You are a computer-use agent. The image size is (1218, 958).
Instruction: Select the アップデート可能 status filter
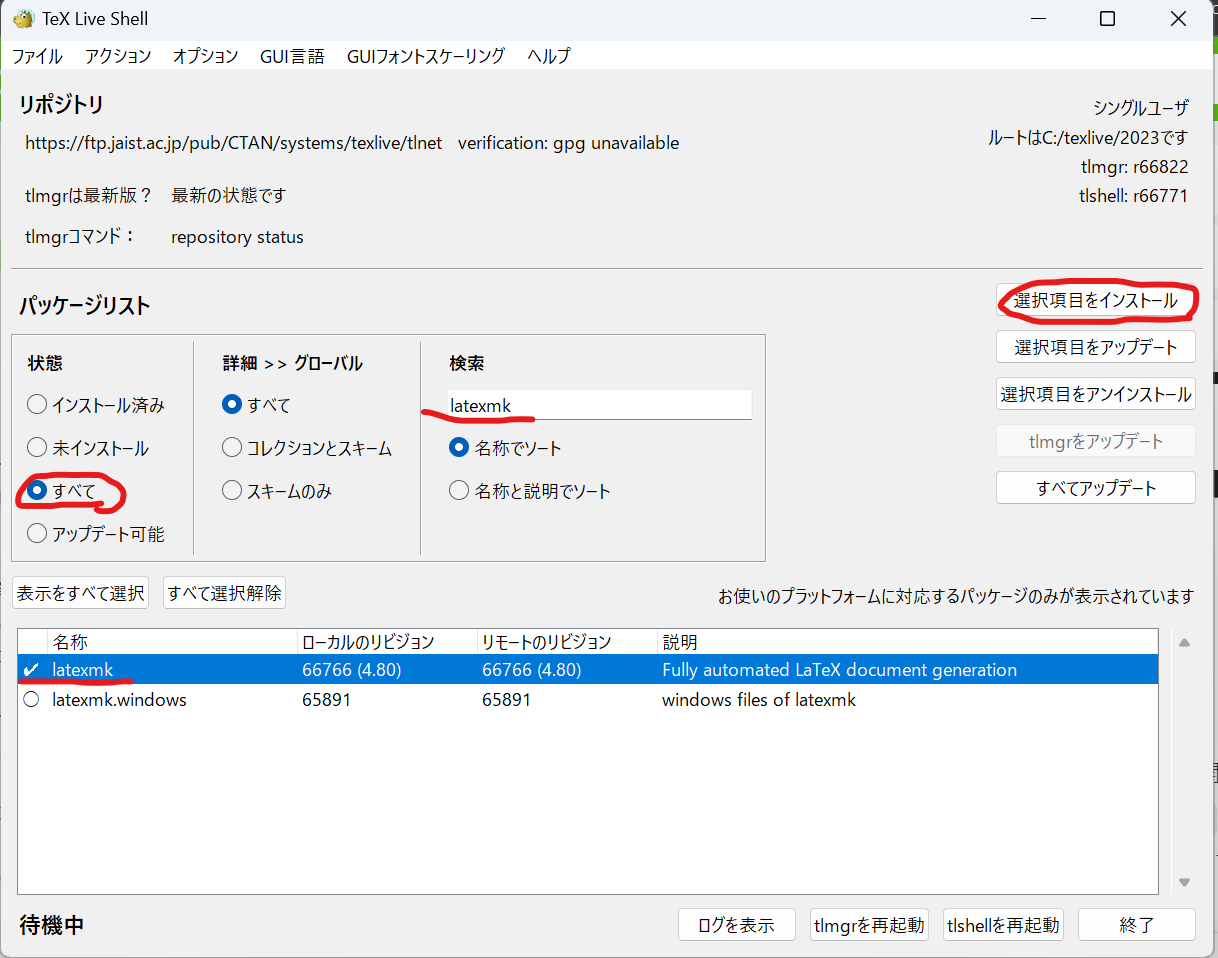37,533
